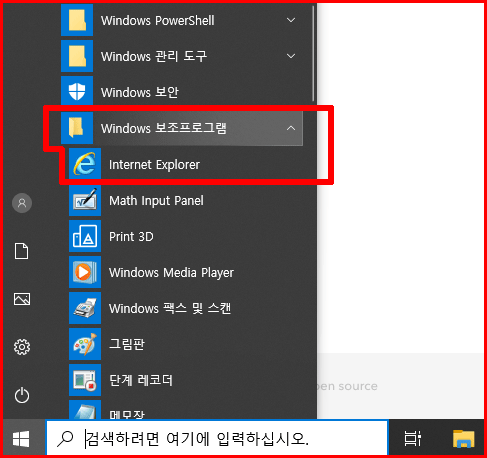Click the Windows Start button

(x=21, y=439)
